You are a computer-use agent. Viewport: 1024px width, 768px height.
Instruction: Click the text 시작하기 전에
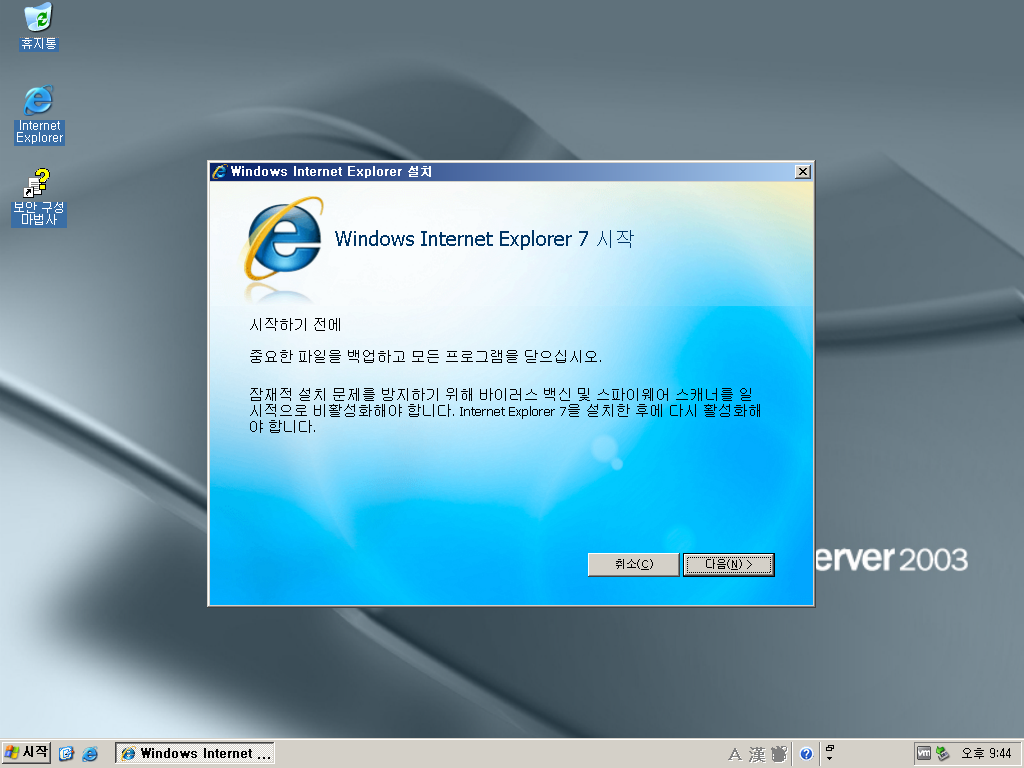[x=295, y=325]
